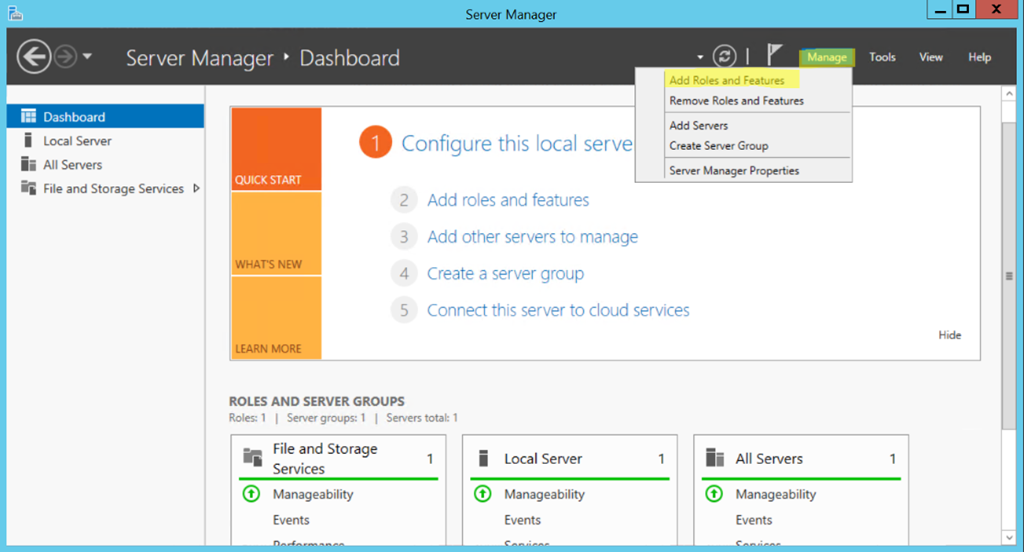Screen dimensions: 1024x552
Task: Click Events under All Servers tile
Action: (x=754, y=520)
